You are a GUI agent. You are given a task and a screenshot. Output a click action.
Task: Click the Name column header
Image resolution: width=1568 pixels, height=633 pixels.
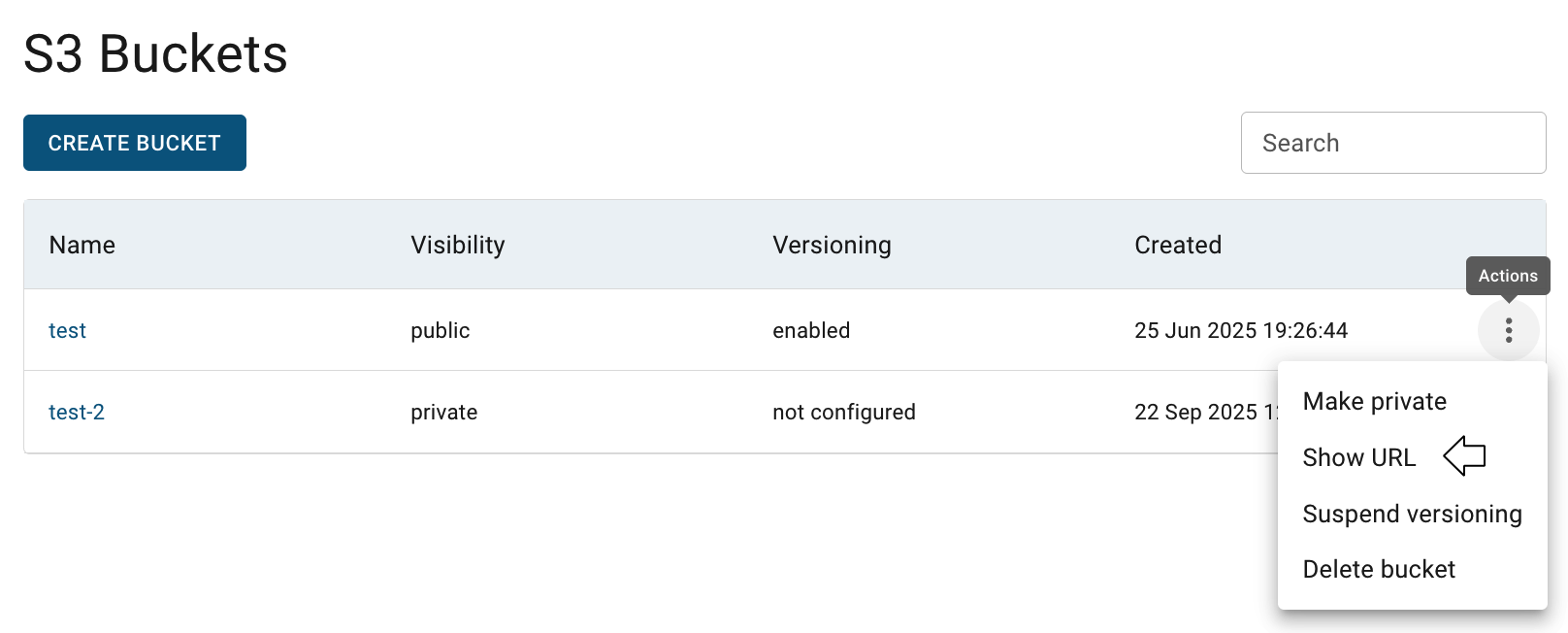pos(82,246)
